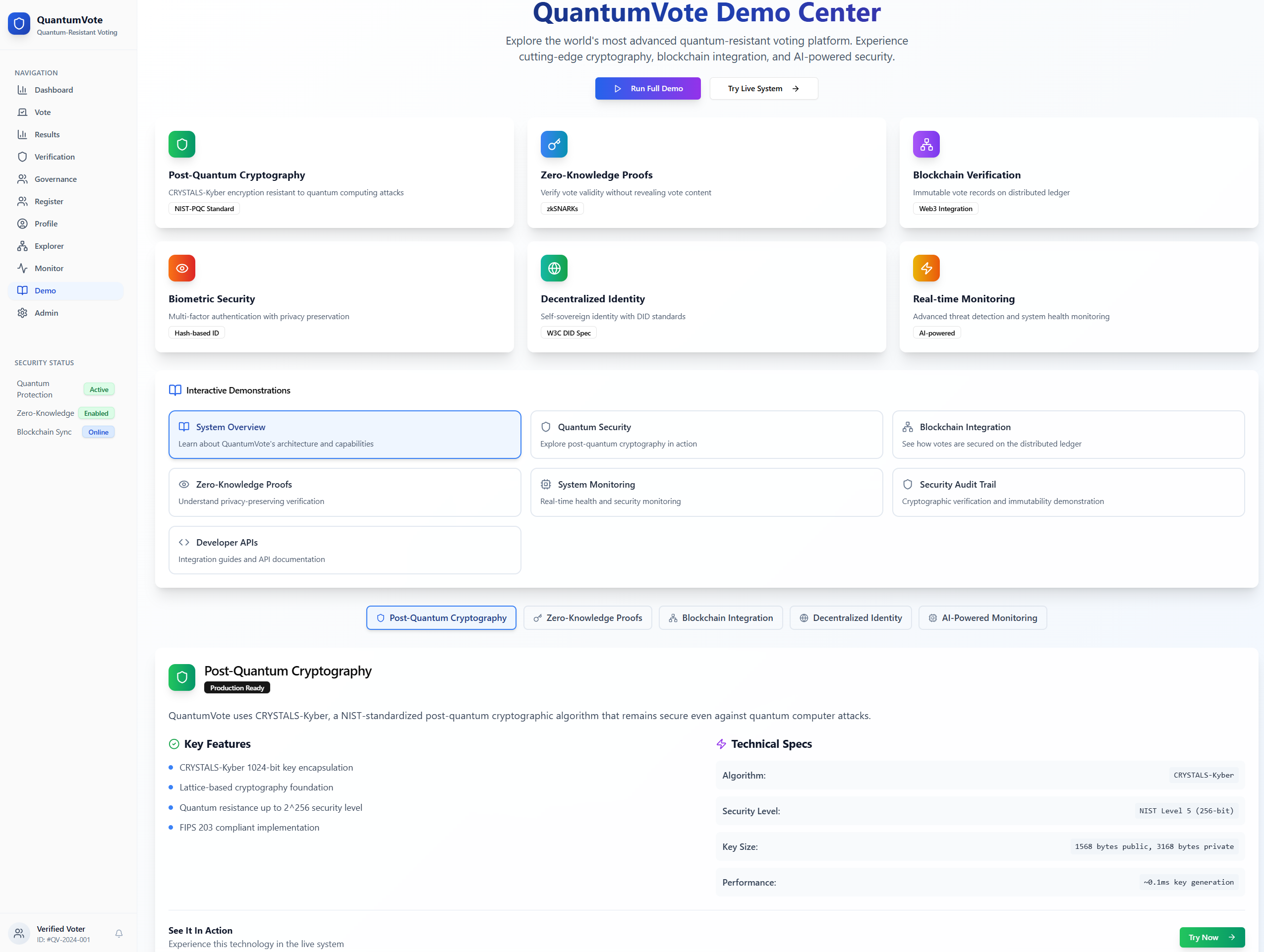The width and height of the screenshot is (1264, 952).
Task: Click the notification bell icon
Action: coord(119,933)
